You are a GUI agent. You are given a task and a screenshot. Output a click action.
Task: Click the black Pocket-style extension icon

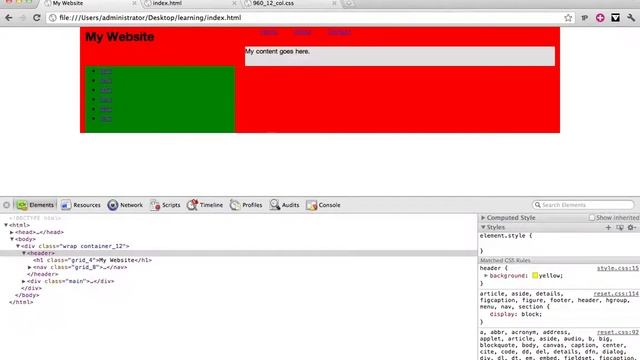tap(616, 18)
